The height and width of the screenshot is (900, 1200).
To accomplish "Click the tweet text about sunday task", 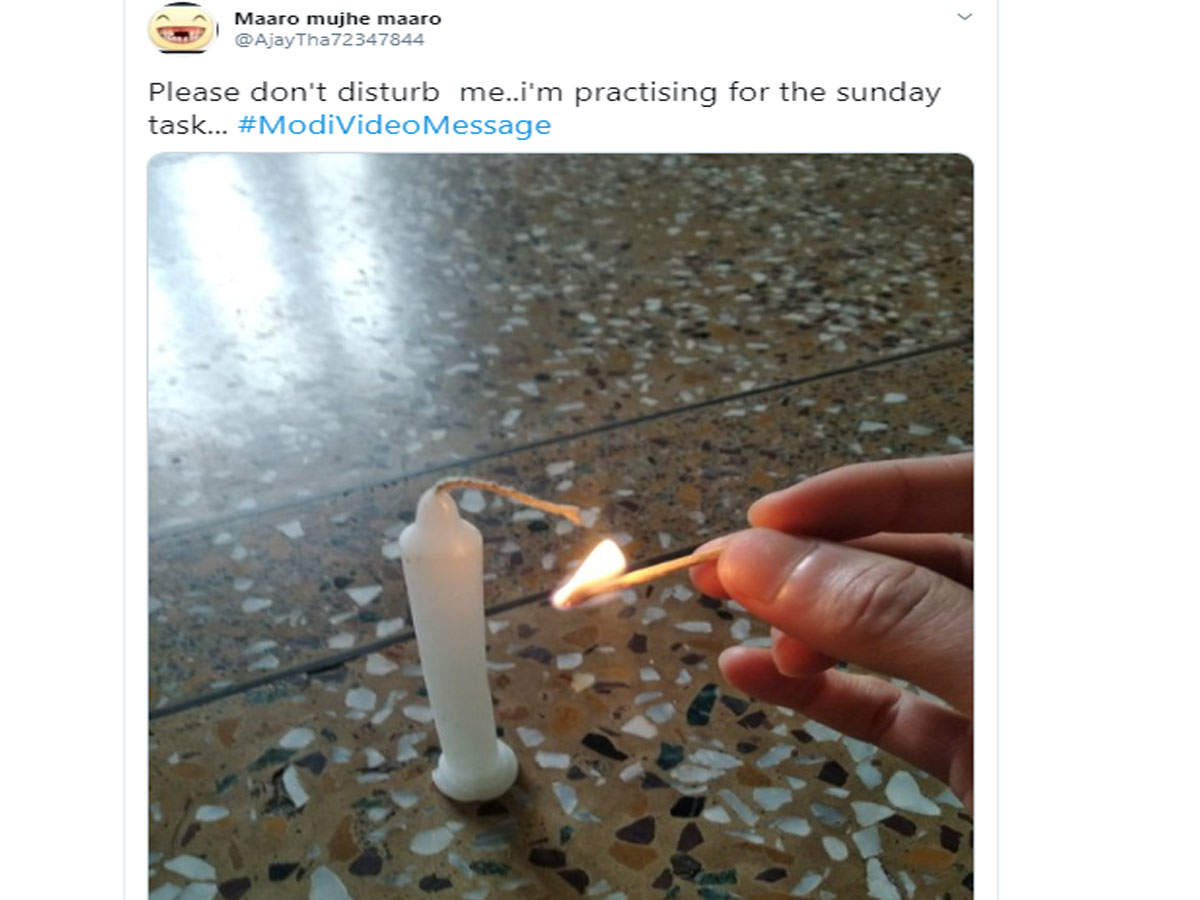I will click(x=544, y=109).
